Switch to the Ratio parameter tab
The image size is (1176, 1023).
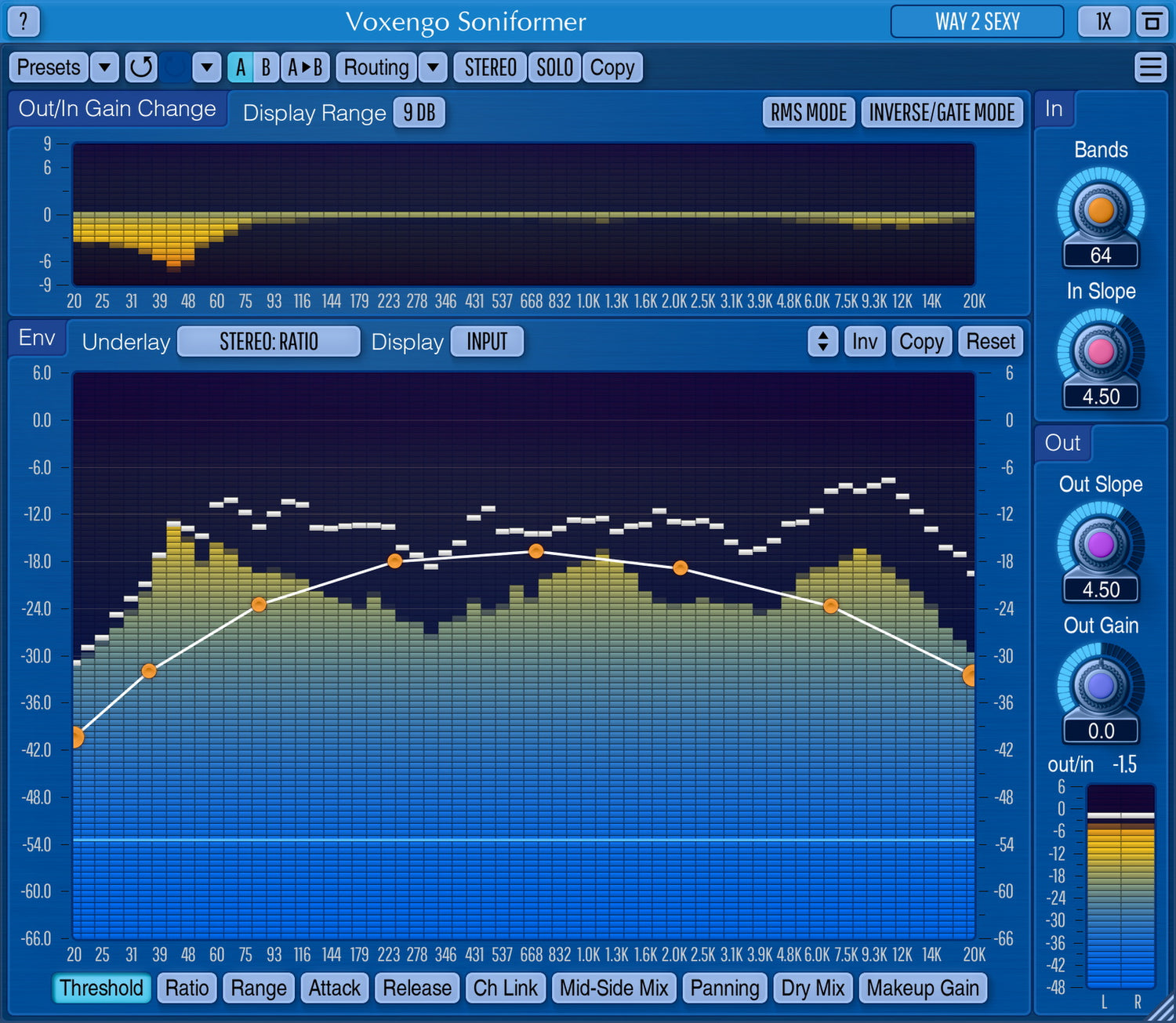[x=187, y=988]
